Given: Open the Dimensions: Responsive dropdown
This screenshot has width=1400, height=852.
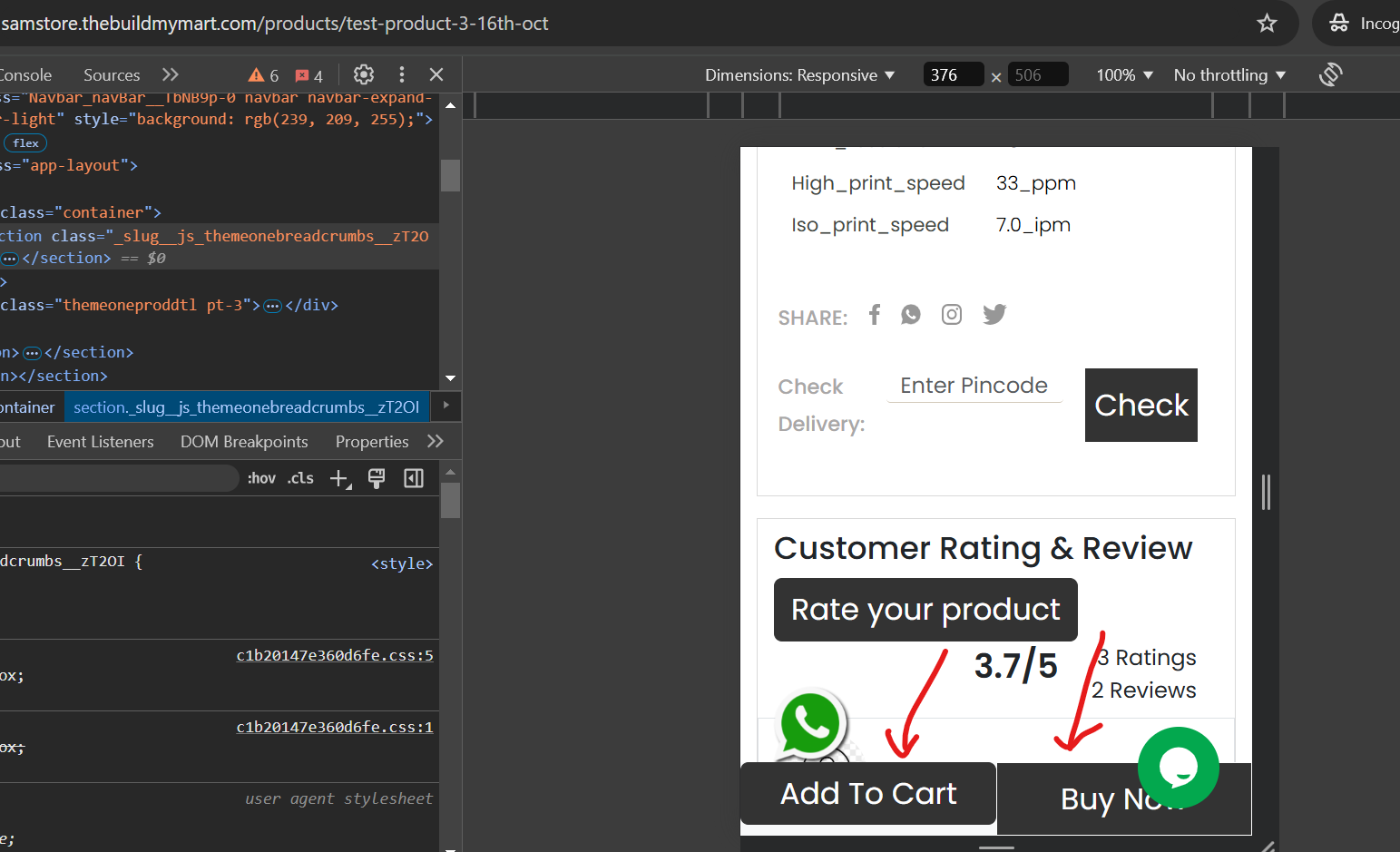Looking at the screenshot, I should coord(799,75).
